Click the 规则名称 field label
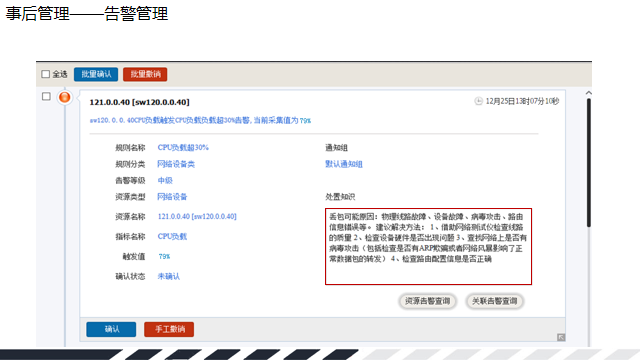This screenshot has width=640, height=360. pyautogui.click(x=130, y=148)
